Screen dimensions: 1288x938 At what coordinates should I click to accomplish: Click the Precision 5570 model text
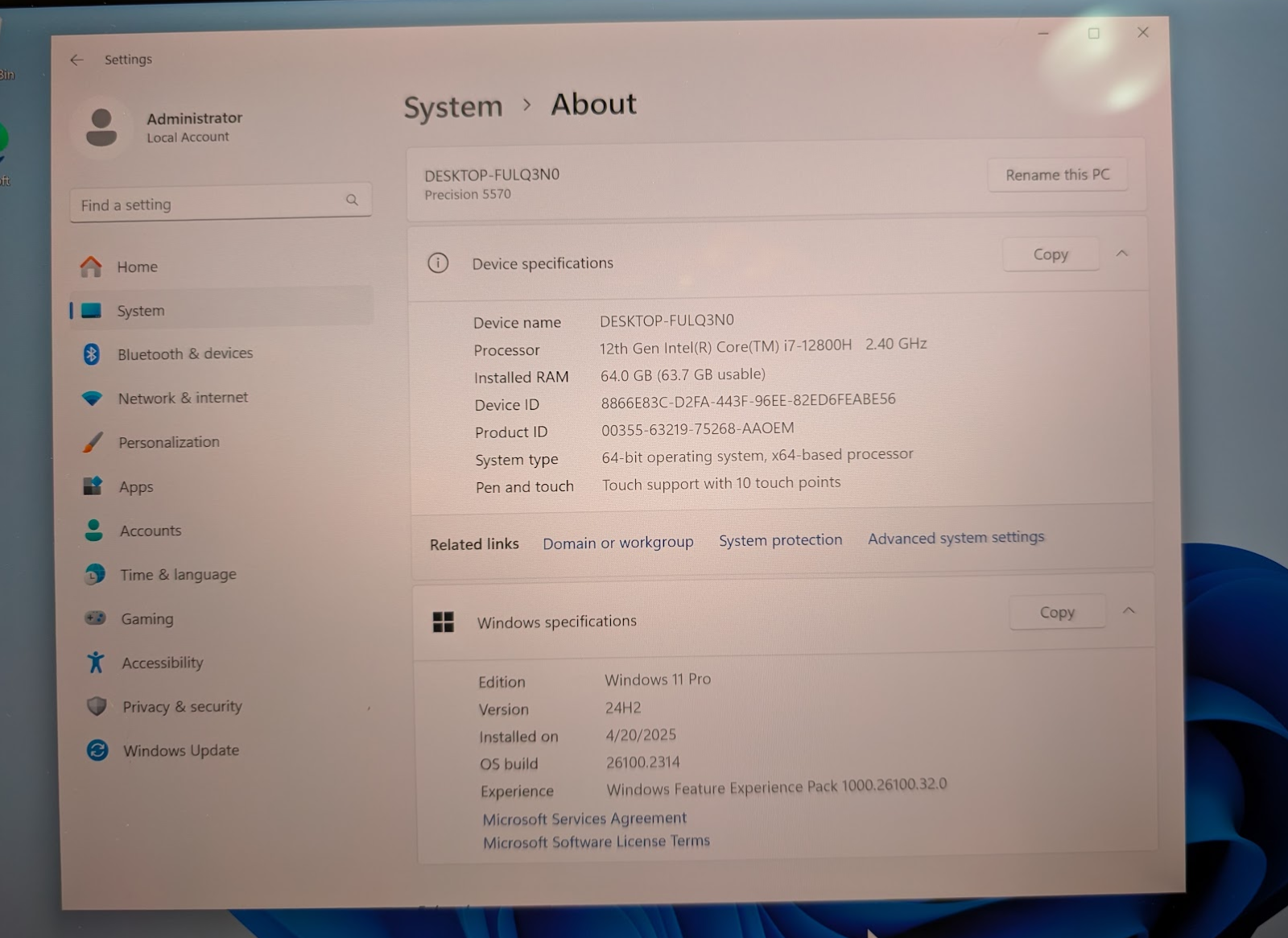point(468,194)
